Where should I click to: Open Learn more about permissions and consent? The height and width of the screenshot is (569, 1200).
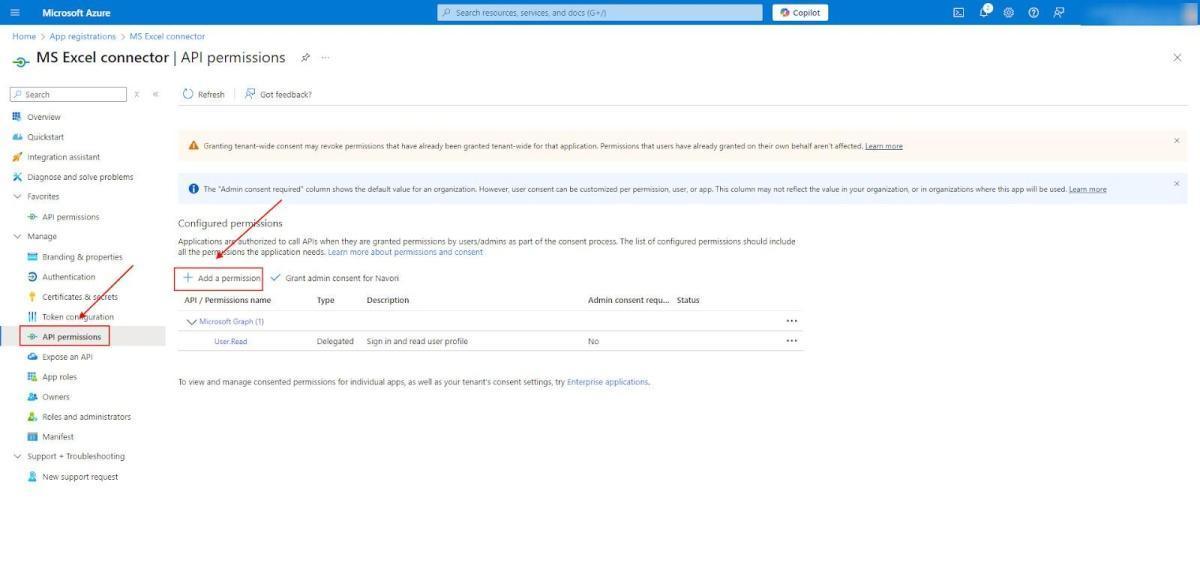coord(405,252)
